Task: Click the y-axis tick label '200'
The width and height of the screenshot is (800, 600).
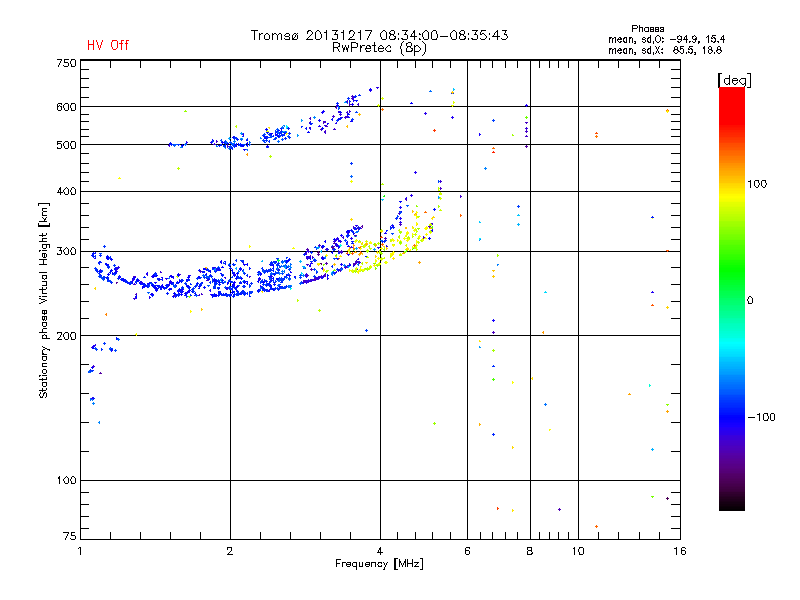Action: pyautogui.click(x=66, y=336)
